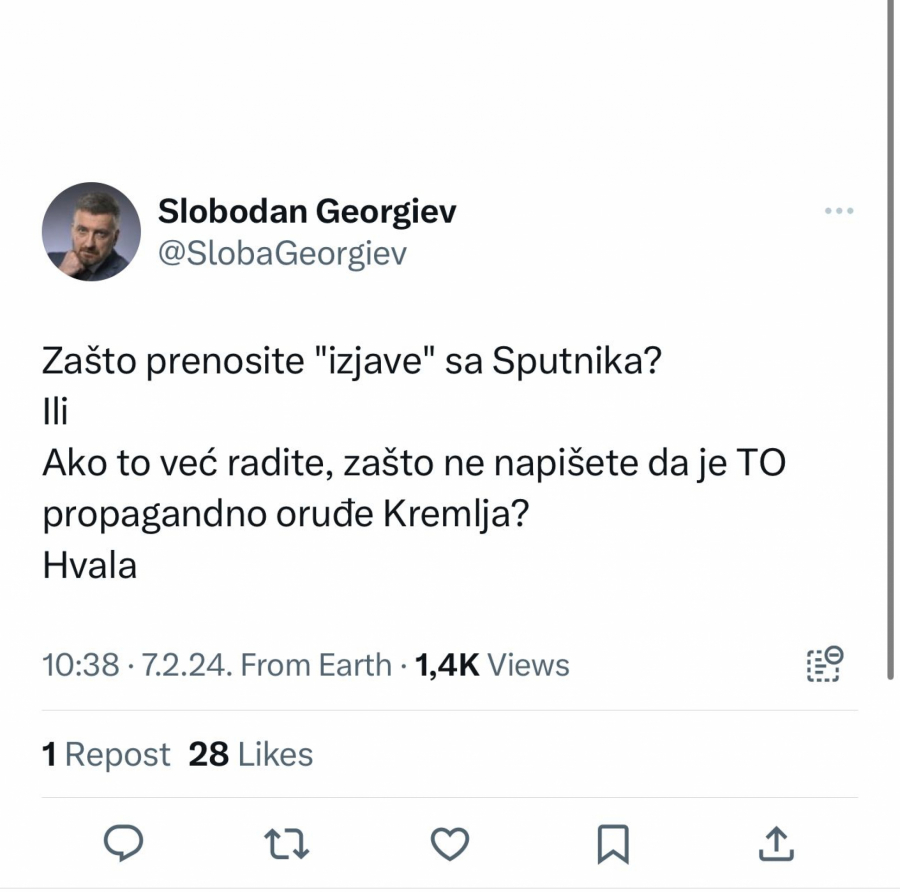Image resolution: width=900 pixels, height=892 pixels.
Task: Click the share upload icon
Action: pos(777,844)
